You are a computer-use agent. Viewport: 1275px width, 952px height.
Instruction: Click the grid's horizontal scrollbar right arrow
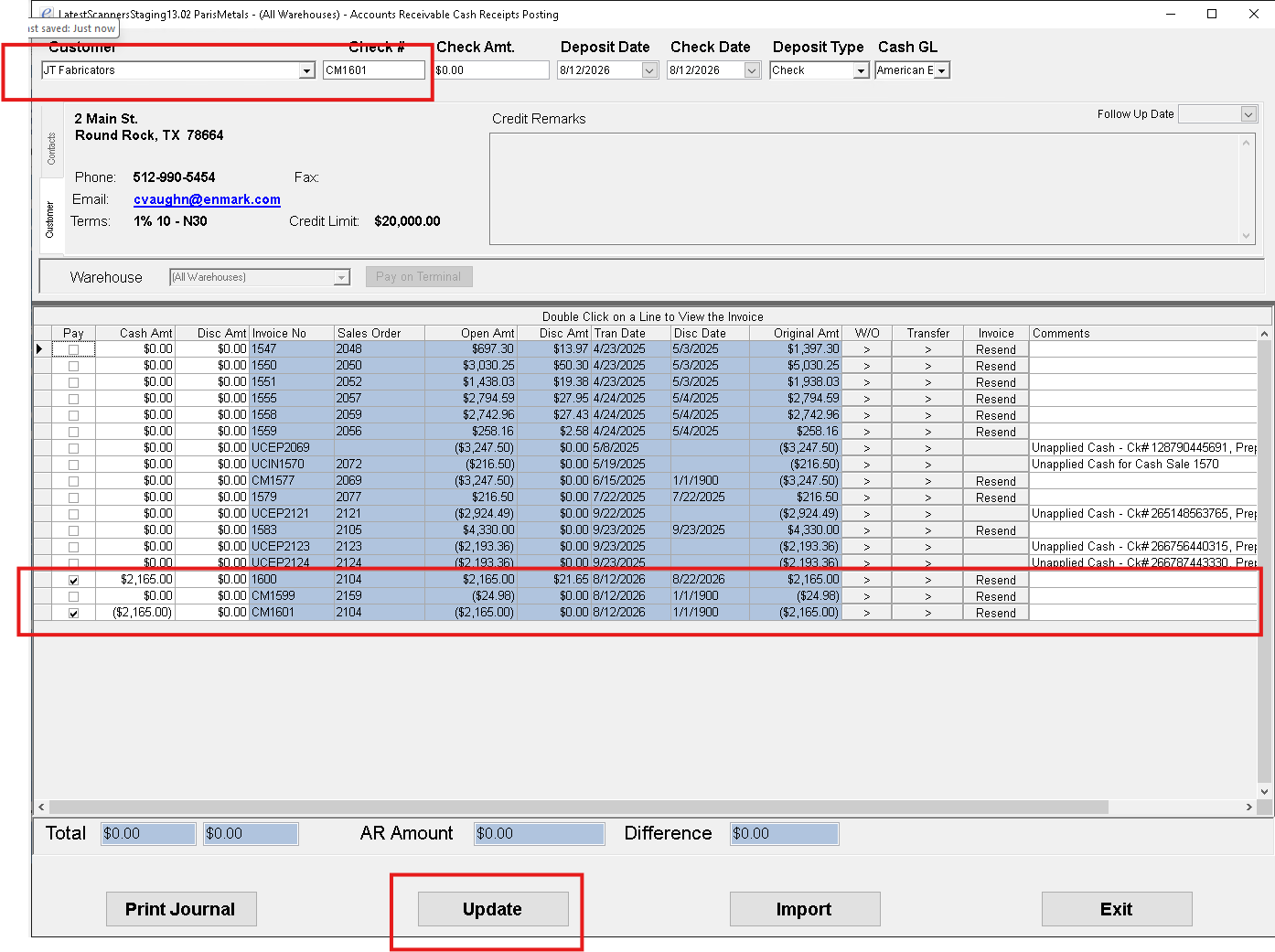[x=1249, y=808]
